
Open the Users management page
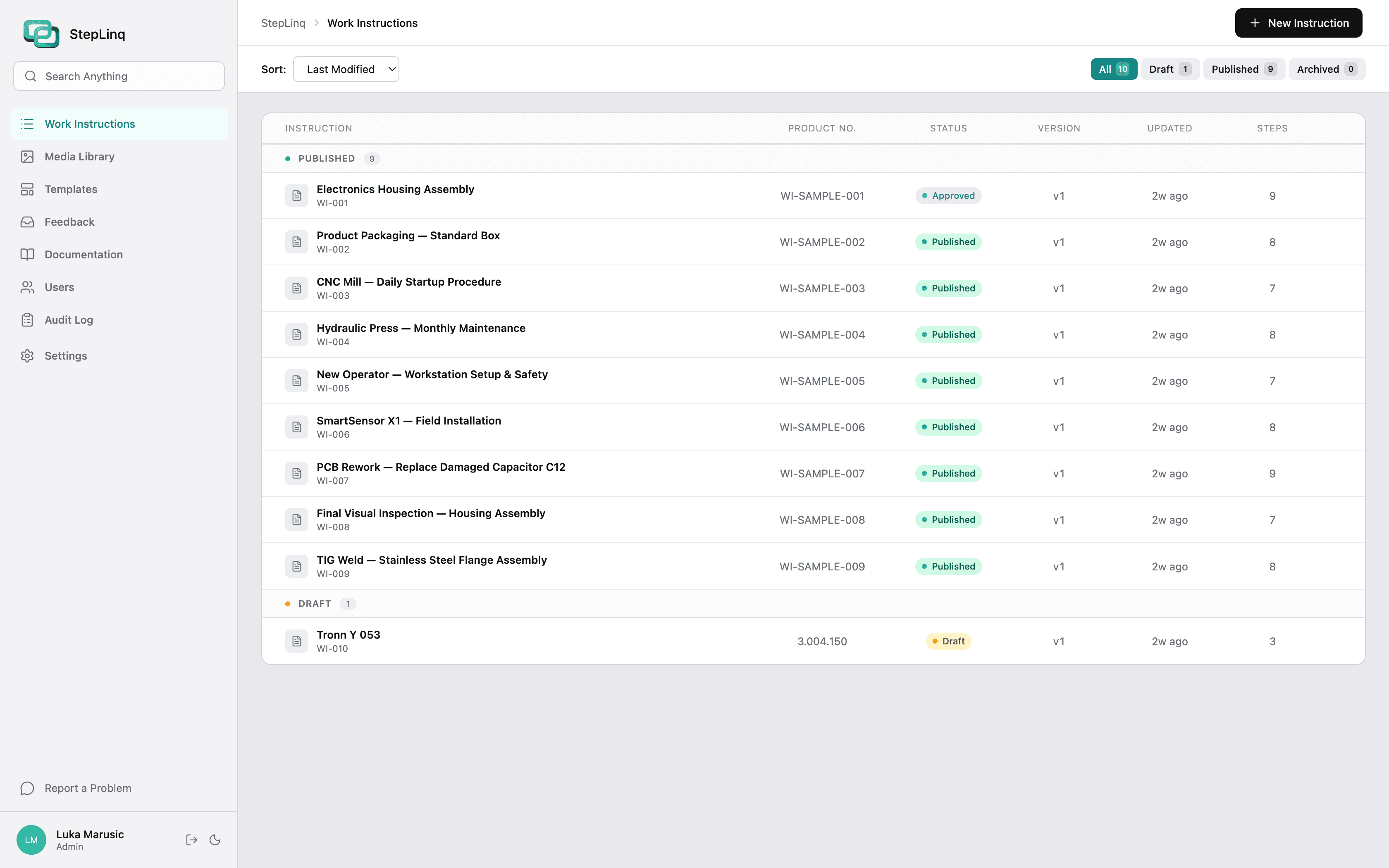[x=59, y=287]
